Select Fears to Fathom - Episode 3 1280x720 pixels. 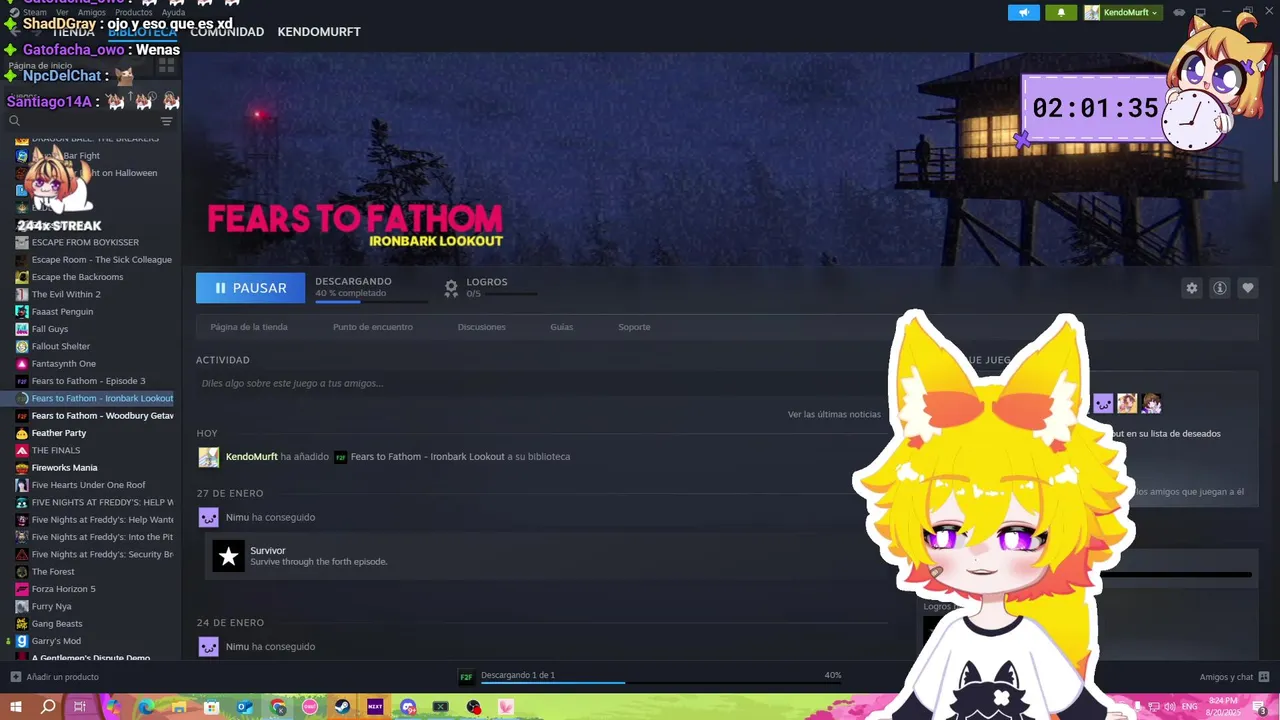point(88,381)
